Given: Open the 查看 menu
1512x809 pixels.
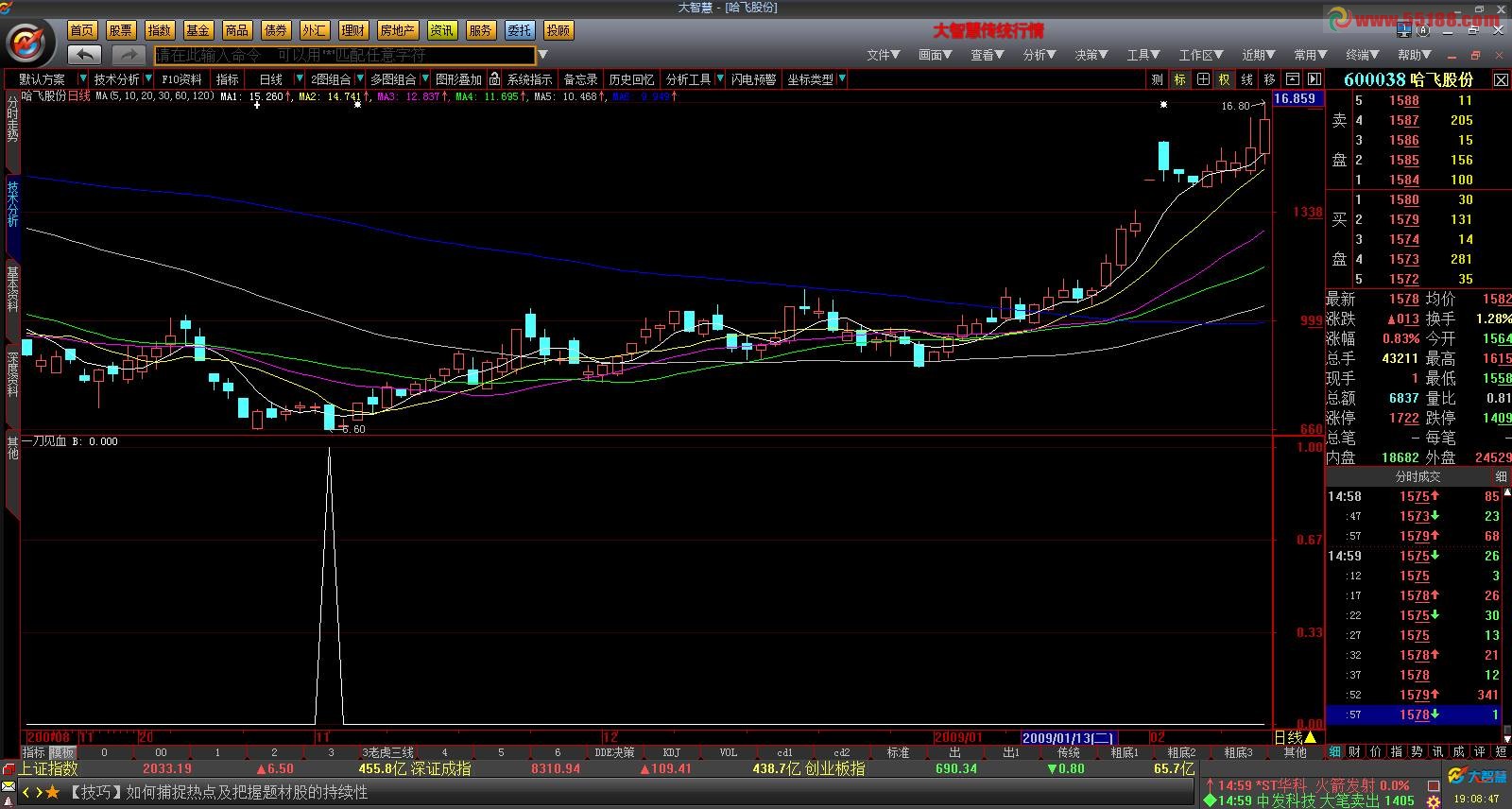Looking at the screenshot, I should point(987,55).
